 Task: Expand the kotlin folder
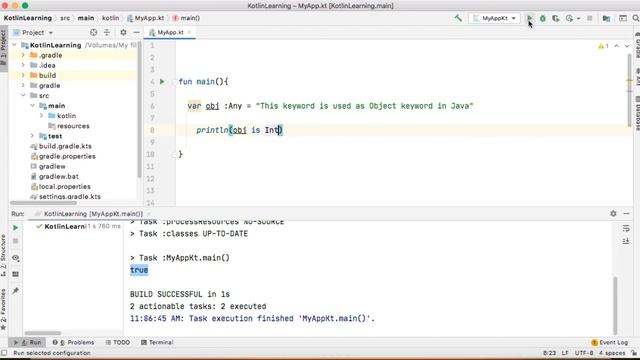pos(42,116)
